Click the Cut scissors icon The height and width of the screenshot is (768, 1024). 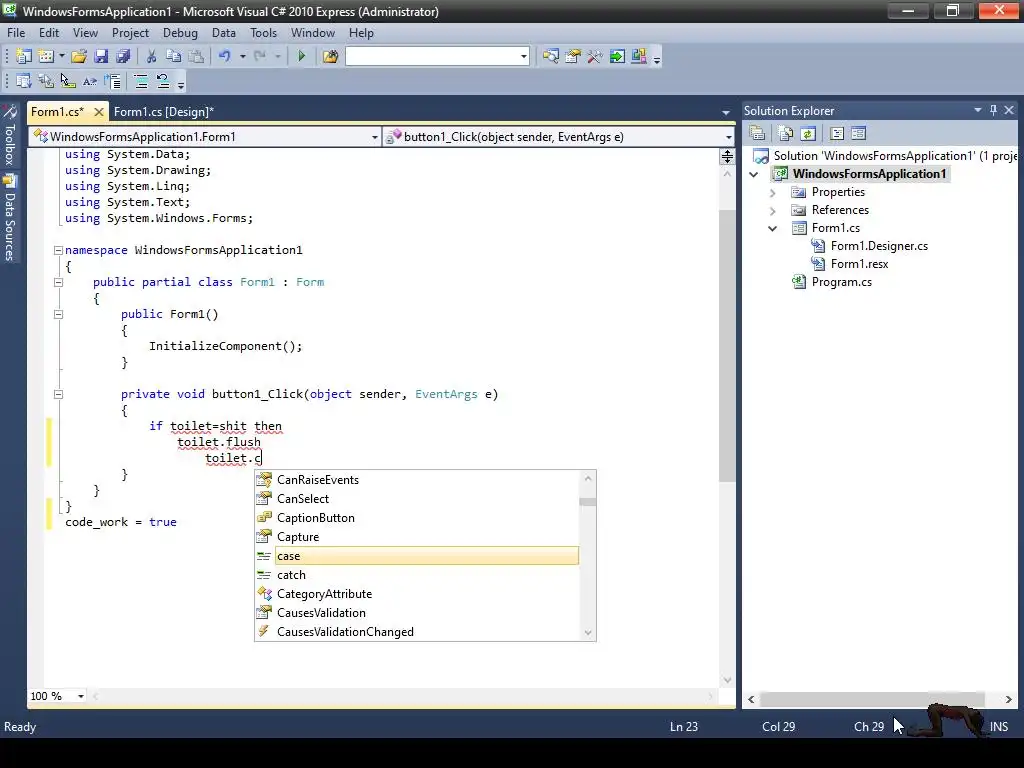tap(152, 57)
